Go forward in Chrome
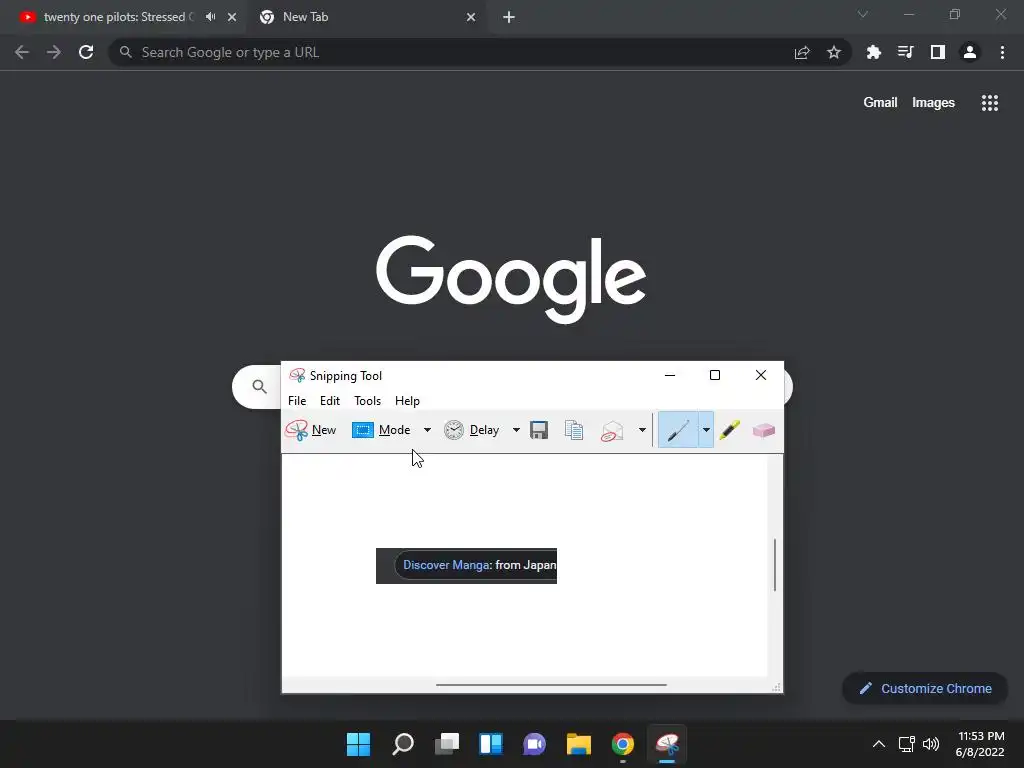 click(54, 52)
